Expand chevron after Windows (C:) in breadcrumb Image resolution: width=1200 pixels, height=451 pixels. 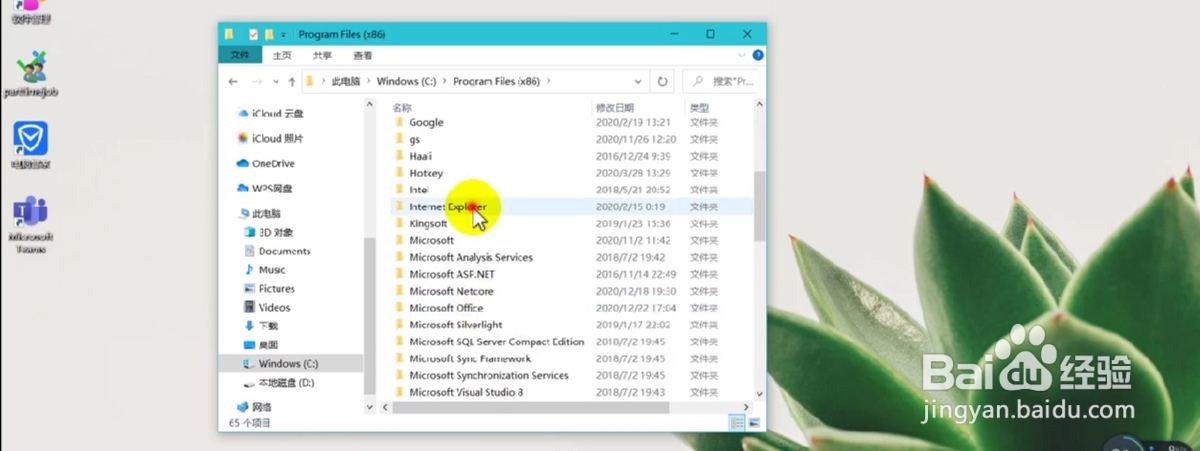coord(444,81)
